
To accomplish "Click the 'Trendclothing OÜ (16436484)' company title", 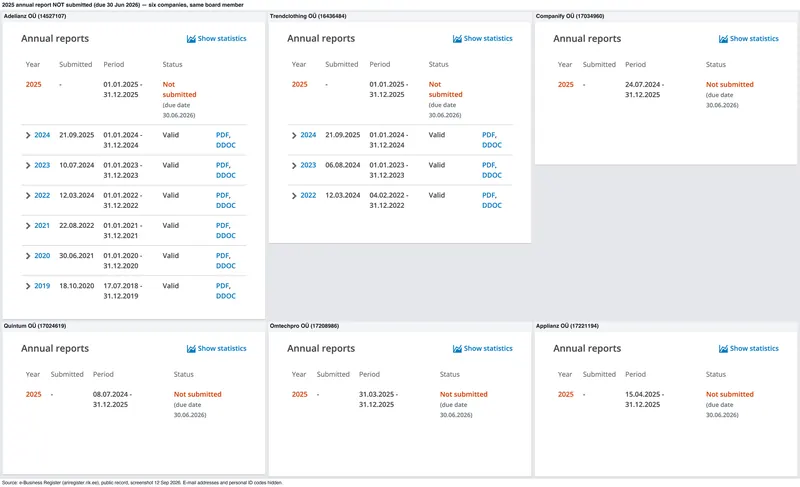I will 308,16.
